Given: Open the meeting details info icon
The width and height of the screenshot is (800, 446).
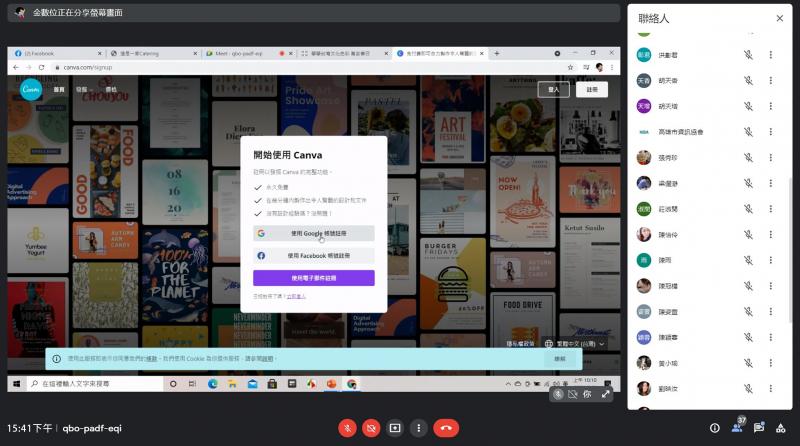Looking at the screenshot, I should click(715, 428).
